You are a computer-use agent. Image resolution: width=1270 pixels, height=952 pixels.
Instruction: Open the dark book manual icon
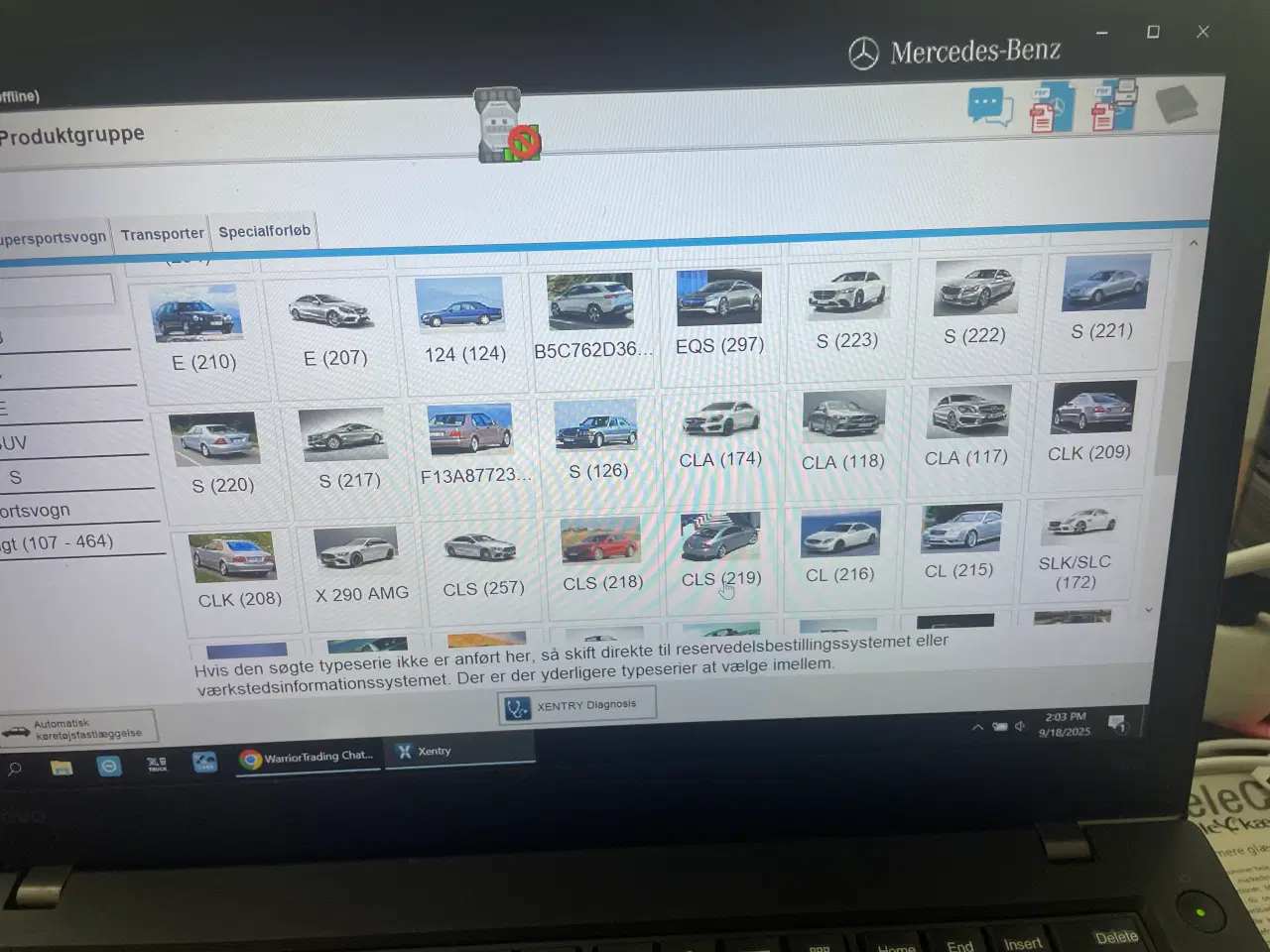[1177, 102]
